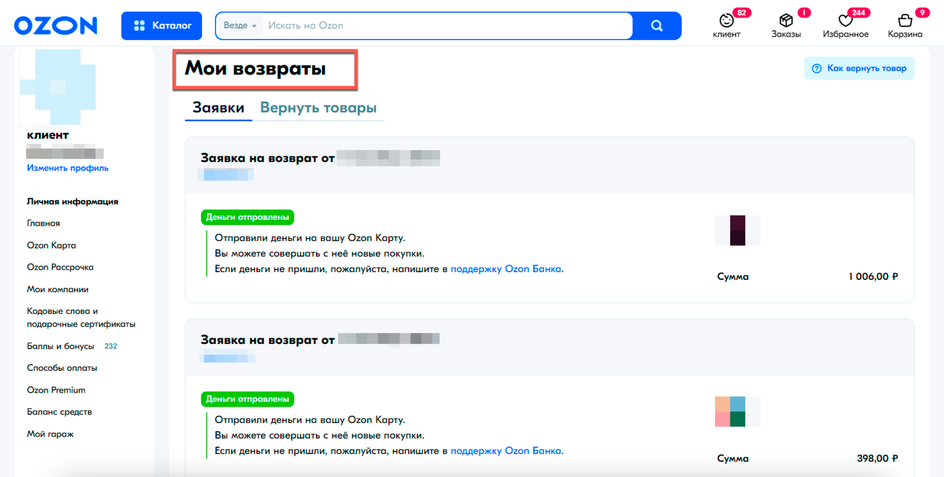Click the Мои возвраты page heading
The image size is (944, 477).
click(x=255, y=69)
